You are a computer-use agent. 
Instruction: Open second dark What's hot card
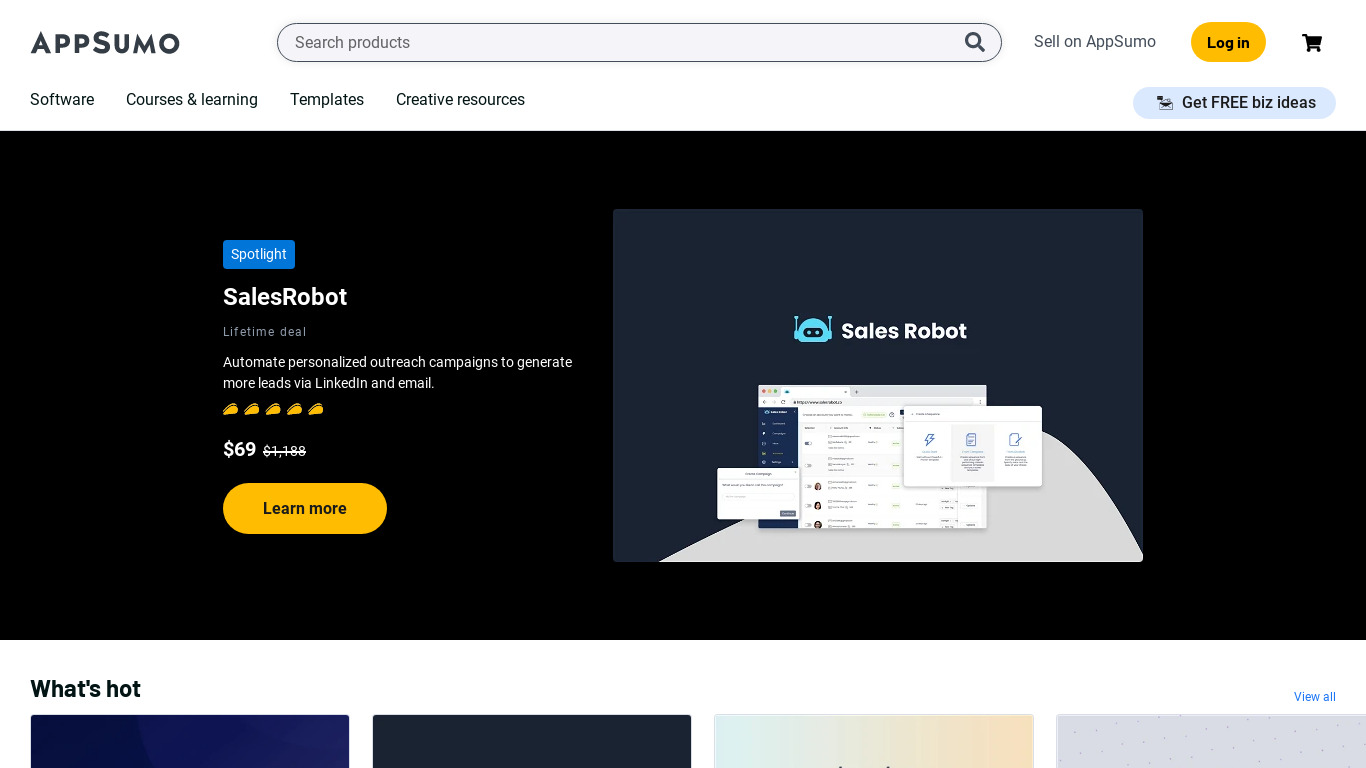[x=532, y=741]
